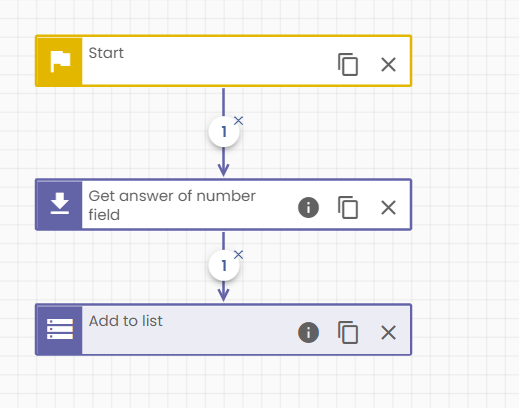This screenshot has height=408, width=519.
Task: Remove connection leading into Add to list
Action: click(238, 255)
